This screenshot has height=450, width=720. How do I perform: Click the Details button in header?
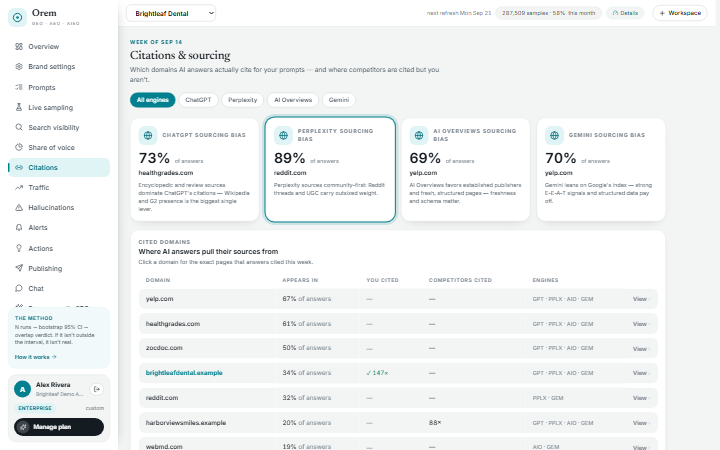point(625,13)
